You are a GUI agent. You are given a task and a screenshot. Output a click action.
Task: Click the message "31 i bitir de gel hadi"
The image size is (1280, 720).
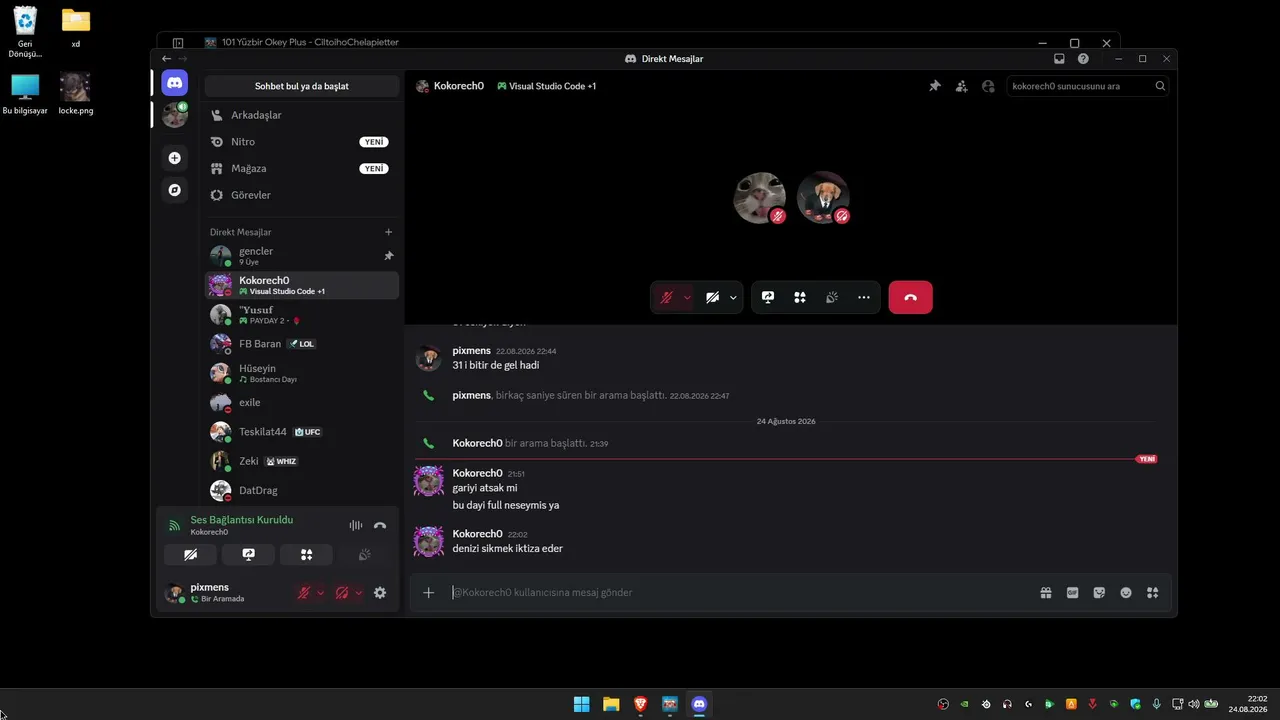[496, 365]
